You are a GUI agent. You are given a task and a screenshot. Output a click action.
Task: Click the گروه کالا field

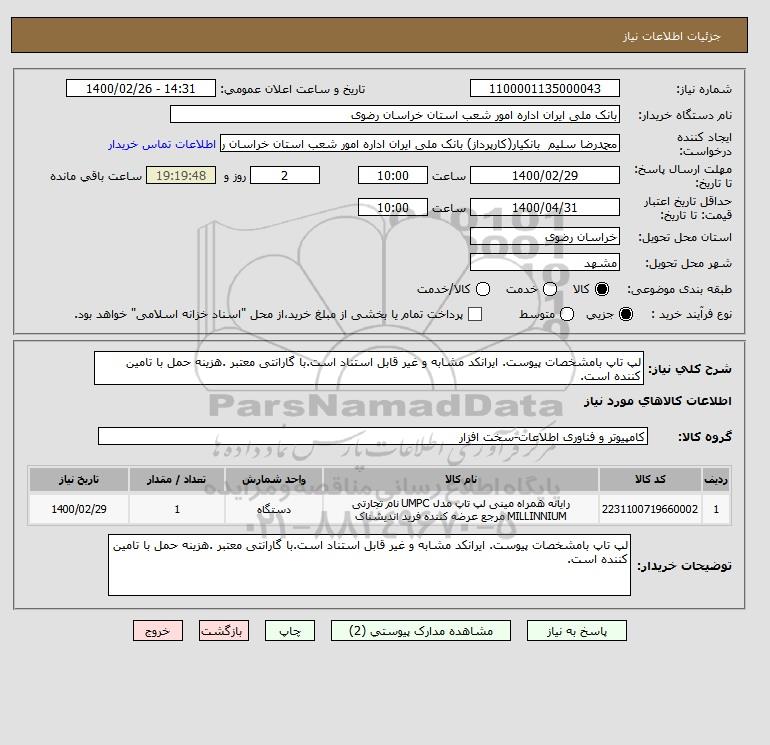(373, 436)
